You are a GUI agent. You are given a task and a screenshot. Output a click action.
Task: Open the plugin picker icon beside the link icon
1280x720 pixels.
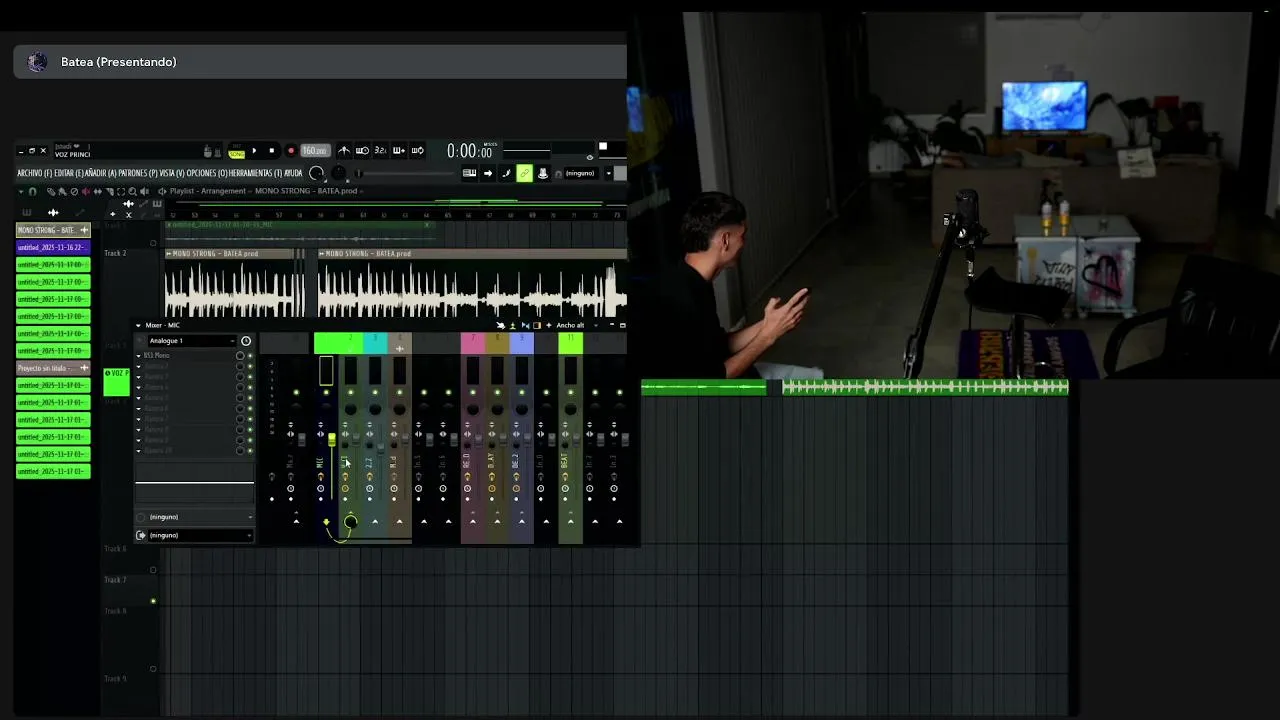(x=543, y=173)
